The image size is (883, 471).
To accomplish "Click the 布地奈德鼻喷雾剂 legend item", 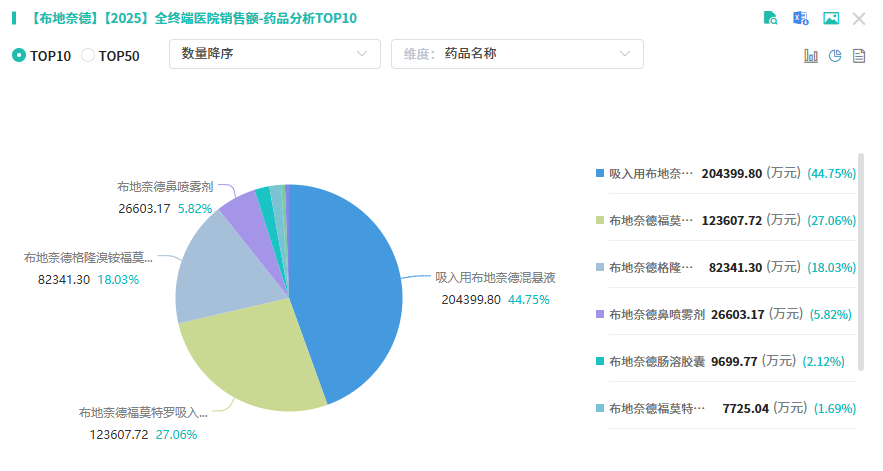I will point(656,314).
